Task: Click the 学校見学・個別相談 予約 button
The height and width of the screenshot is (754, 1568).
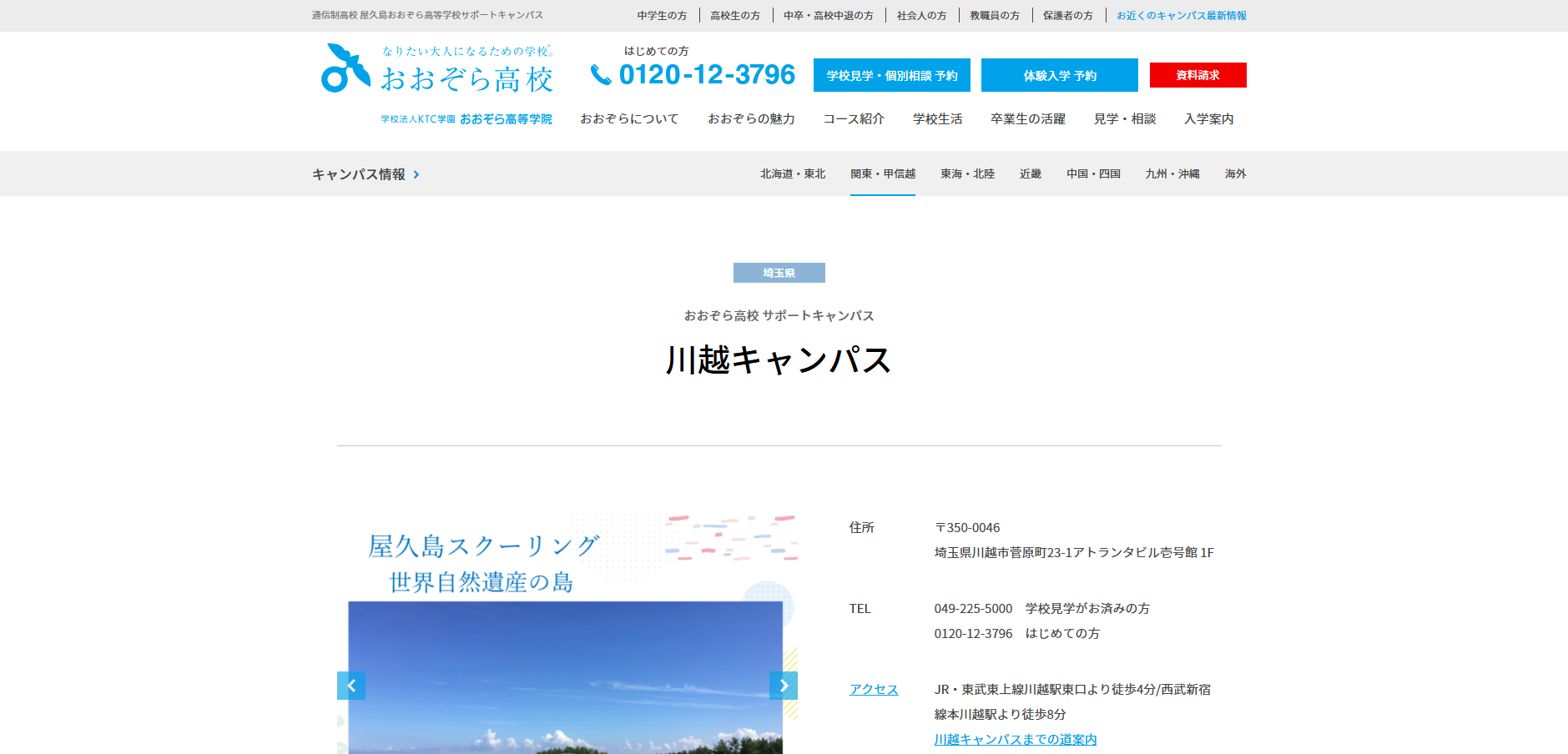Action: click(x=891, y=75)
